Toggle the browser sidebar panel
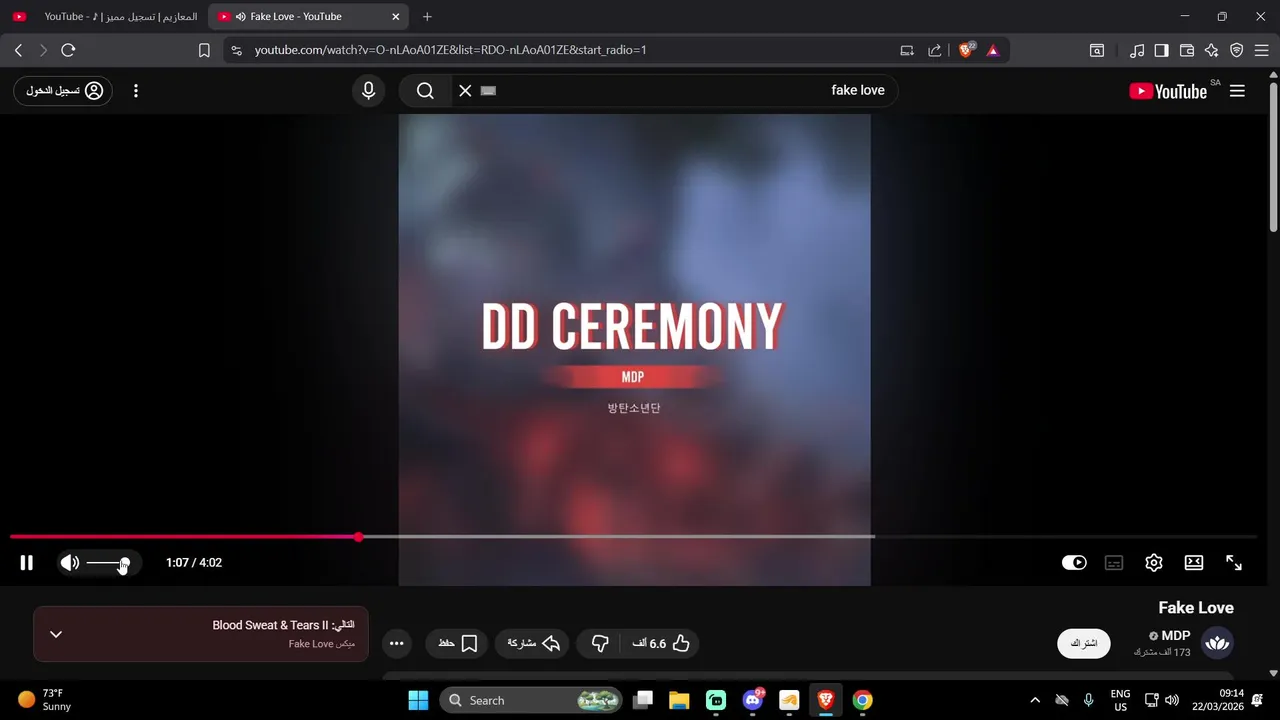Viewport: 1280px width, 720px height. coord(1162,50)
